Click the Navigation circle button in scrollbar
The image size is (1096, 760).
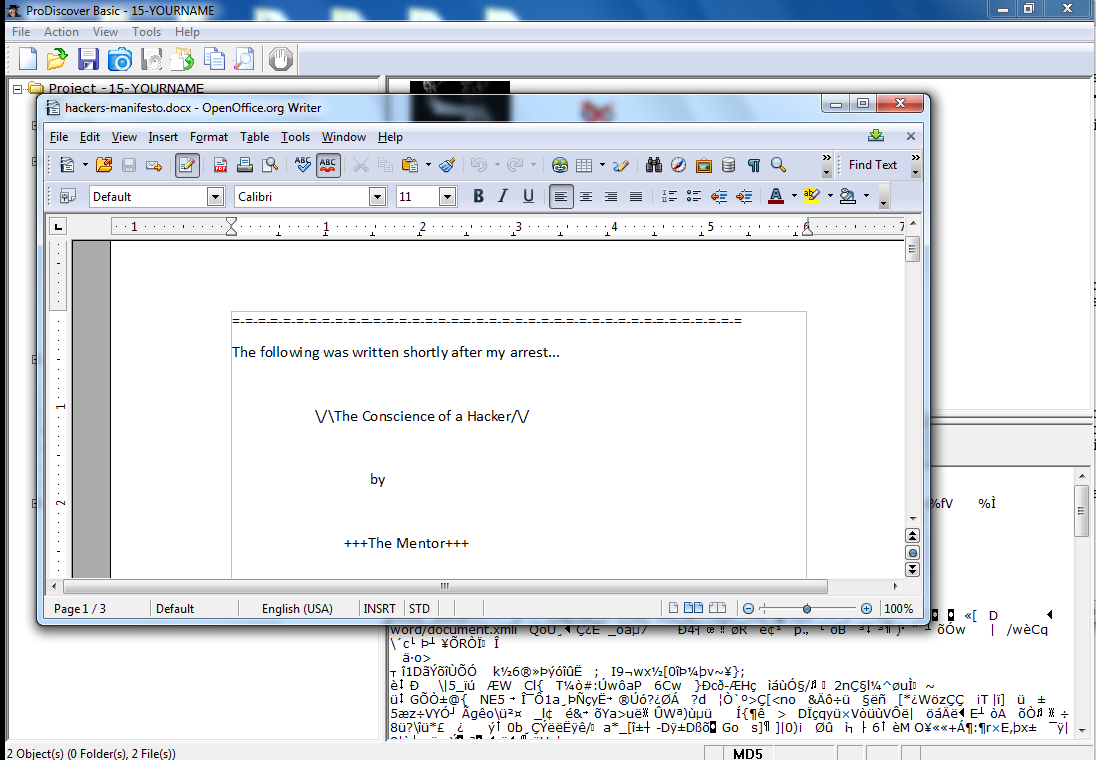(912, 552)
